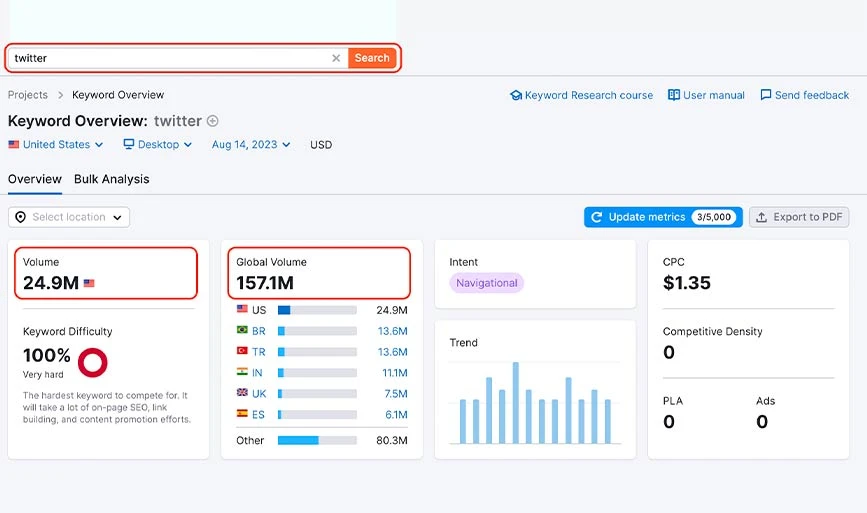Click Update metrics button

pyautogui.click(x=663, y=217)
